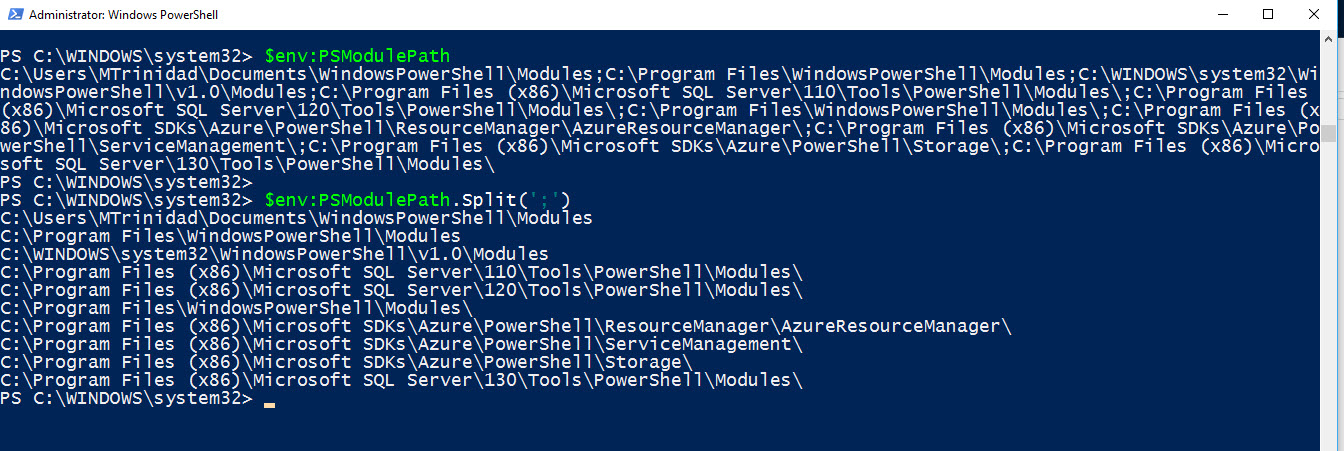Click the scrollbar up arrow
1344x451 pixels.
pyautogui.click(x=1330, y=39)
